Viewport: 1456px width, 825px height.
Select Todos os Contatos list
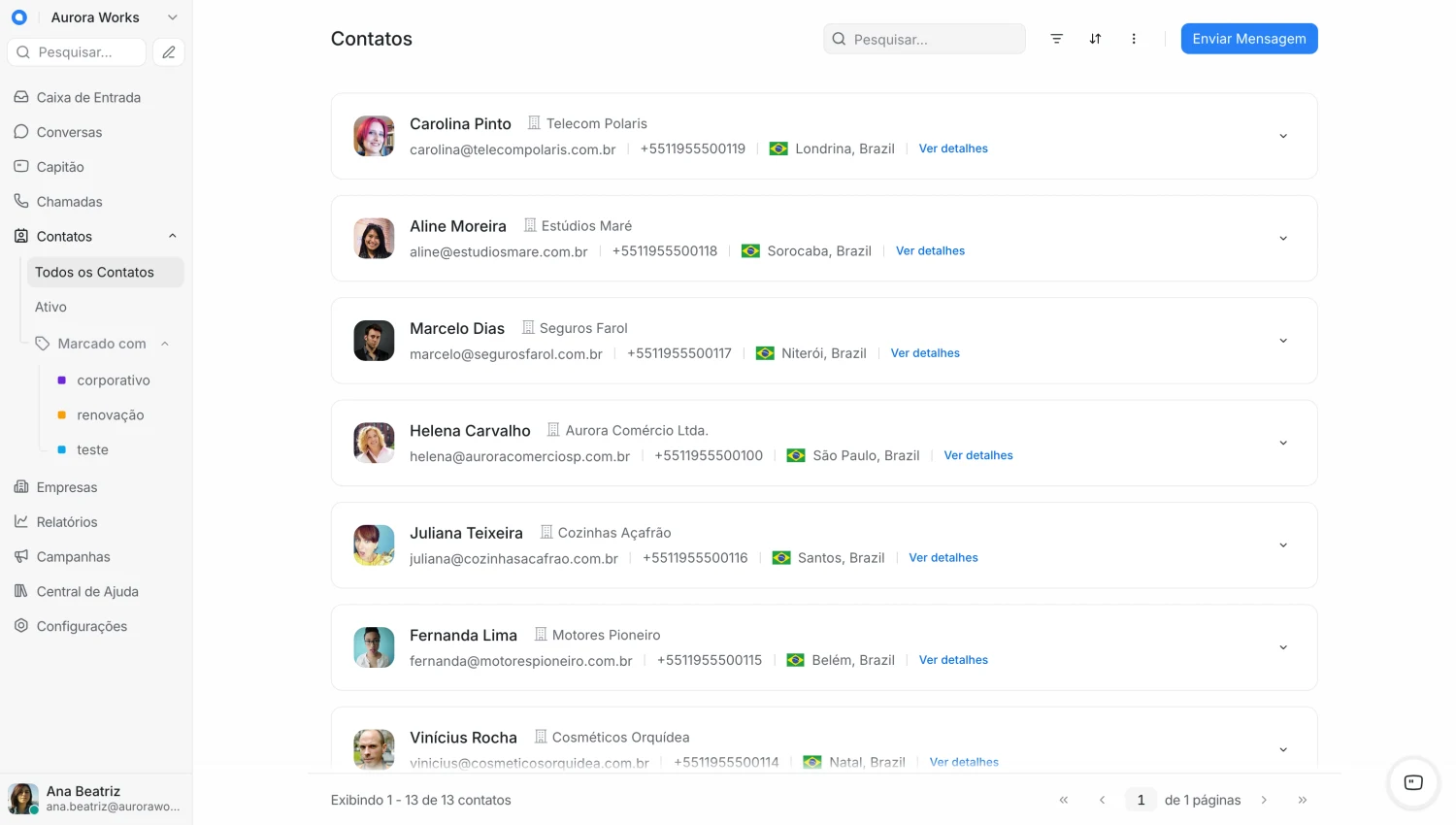coord(105,272)
